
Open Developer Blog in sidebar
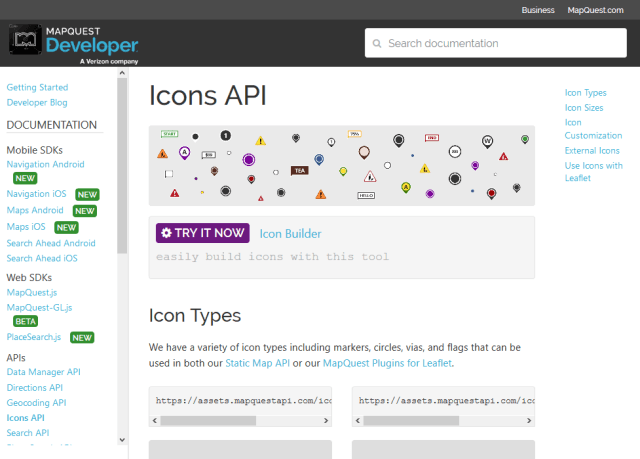[x=37, y=102]
